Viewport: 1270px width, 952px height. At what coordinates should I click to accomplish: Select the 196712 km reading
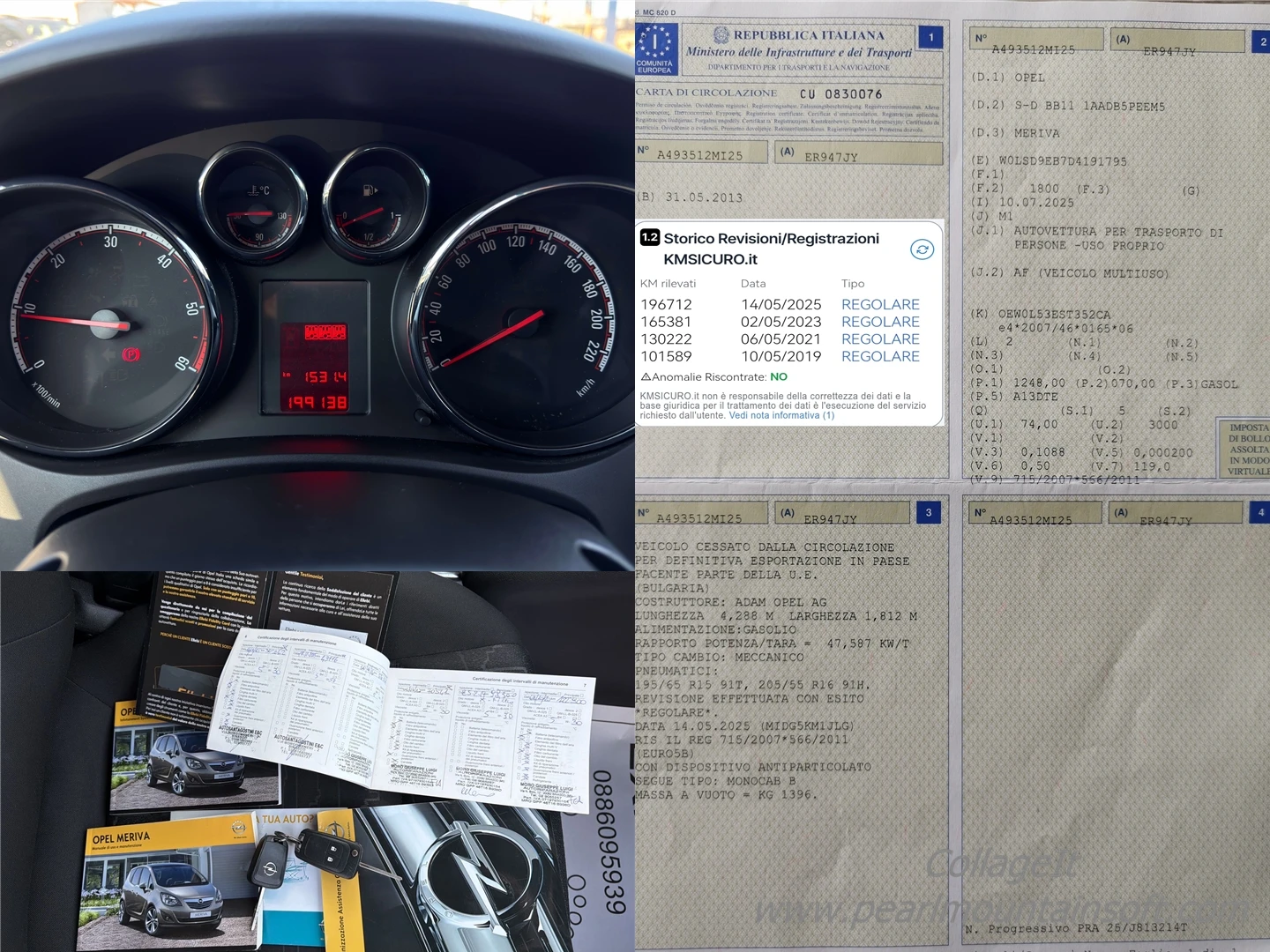pyautogui.click(x=667, y=304)
